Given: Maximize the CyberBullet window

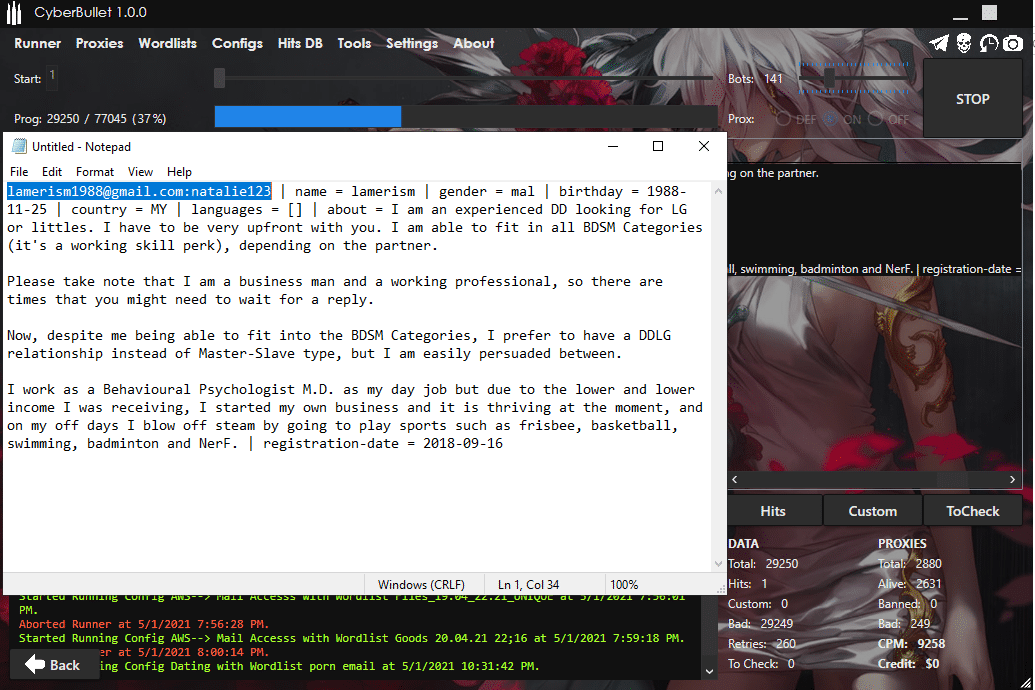Looking at the screenshot, I should click(x=989, y=13).
